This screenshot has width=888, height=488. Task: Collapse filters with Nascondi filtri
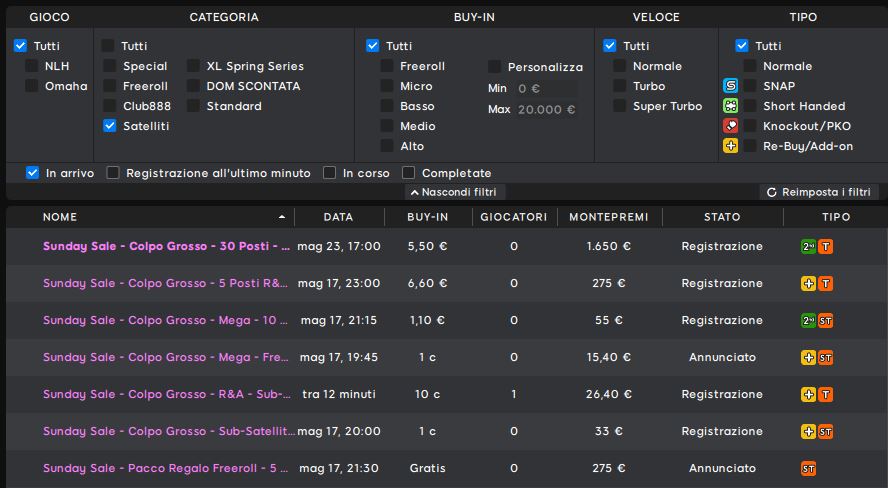pyautogui.click(x=454, y=192)
